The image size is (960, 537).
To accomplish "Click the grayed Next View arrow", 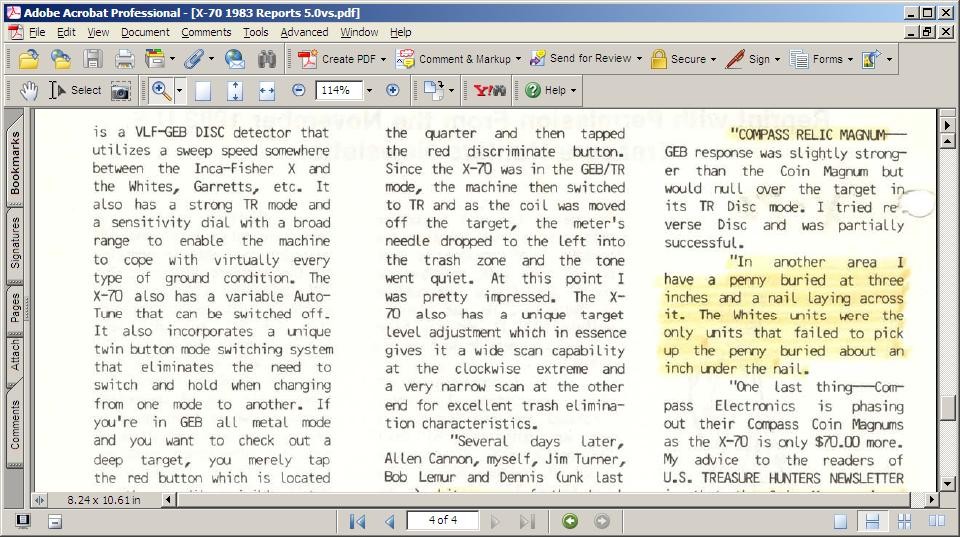I will [x=602, y=521].
